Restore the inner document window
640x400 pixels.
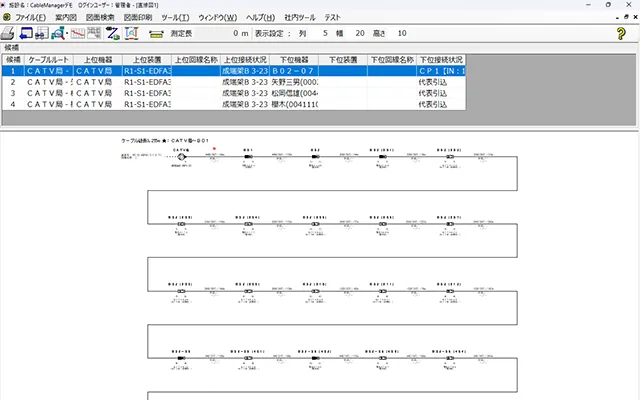coord(626,17)
